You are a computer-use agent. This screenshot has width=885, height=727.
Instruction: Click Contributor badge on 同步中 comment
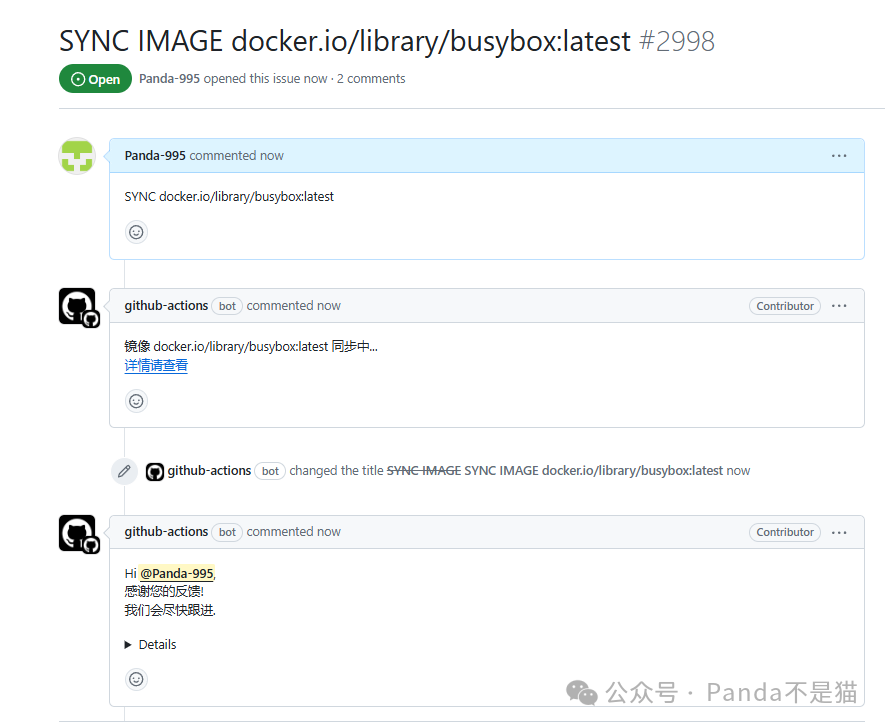click(x=785, y=306)
